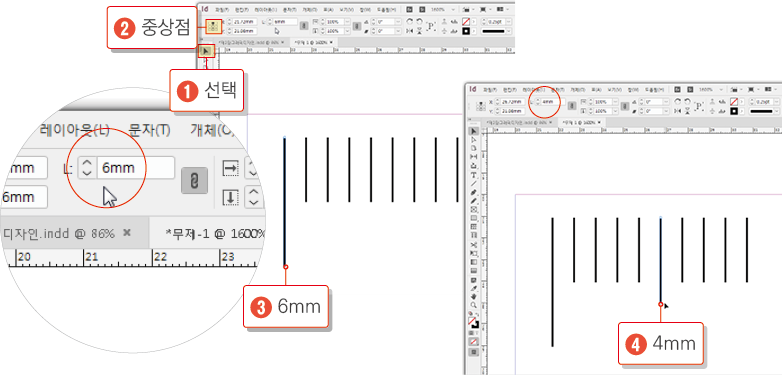
Task: Switch to 86% document tab in right window
Action: (520, 122)
